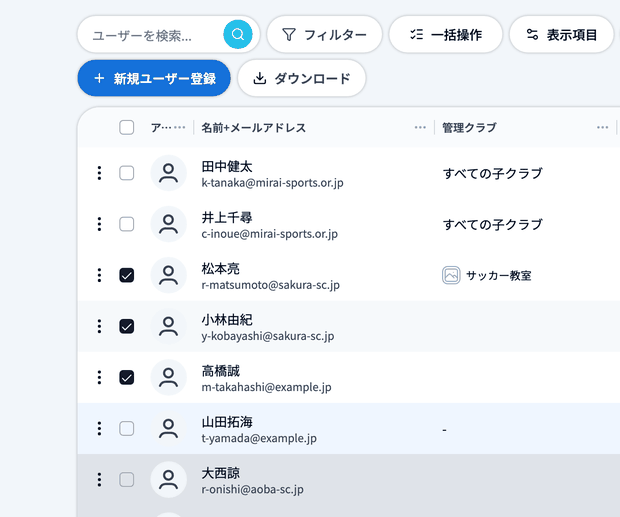This screenshot has height=517, width=620.
Task: Click the avatar icon of 田中健太
Action: pos(168,173)
